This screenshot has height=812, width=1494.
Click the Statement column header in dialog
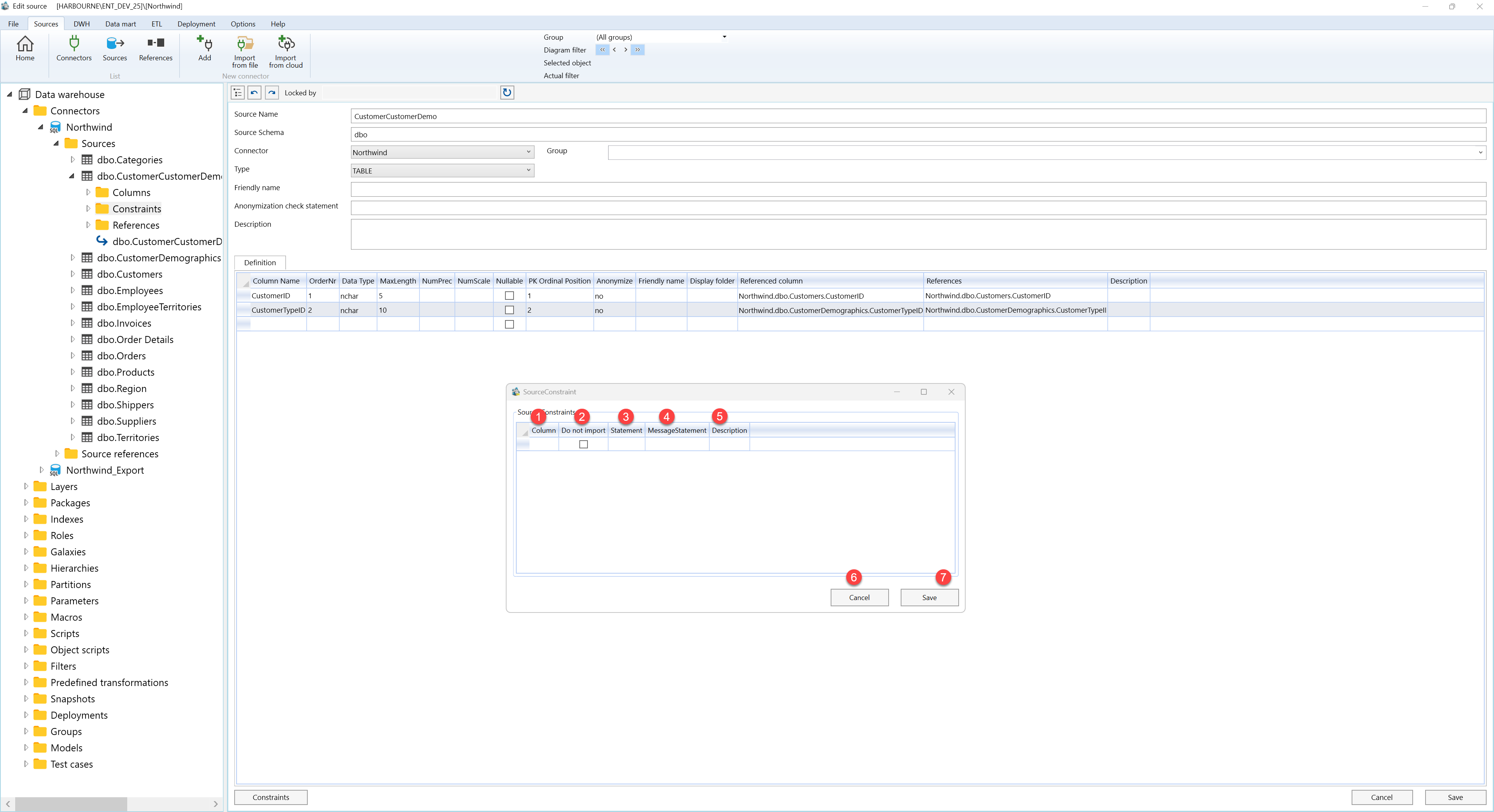click(x=626, y=430)
